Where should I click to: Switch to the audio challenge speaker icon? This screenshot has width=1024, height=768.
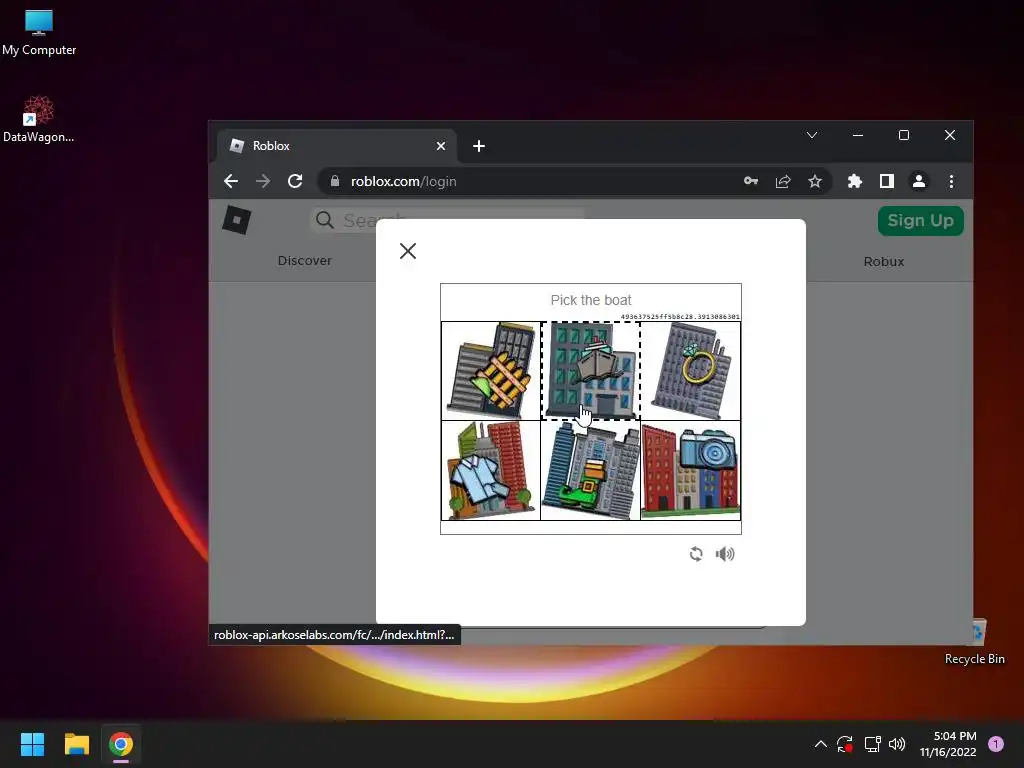pyautogui.click(x=725, y=554)
